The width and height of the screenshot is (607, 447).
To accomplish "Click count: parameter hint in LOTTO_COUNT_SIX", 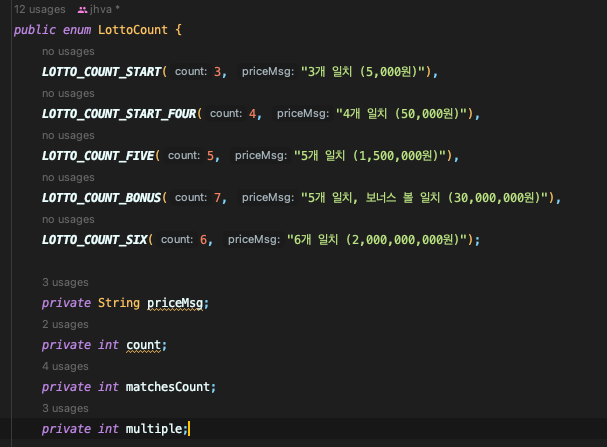I will [x=177, y=240].
